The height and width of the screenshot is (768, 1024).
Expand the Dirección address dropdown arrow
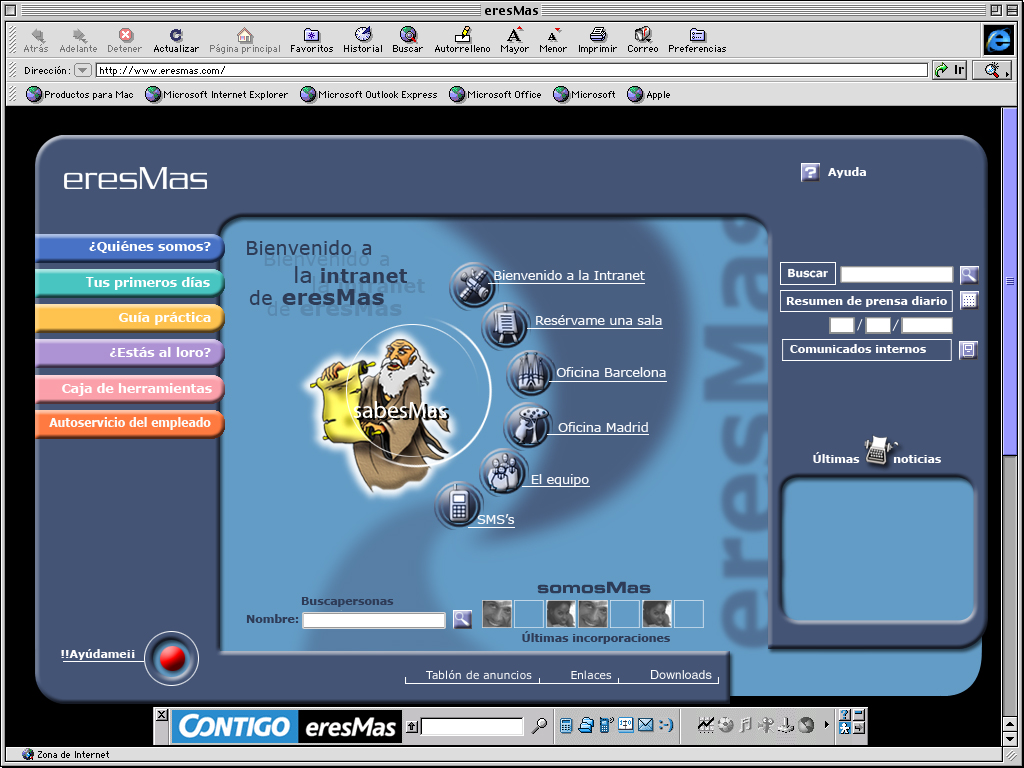point(83,71)
